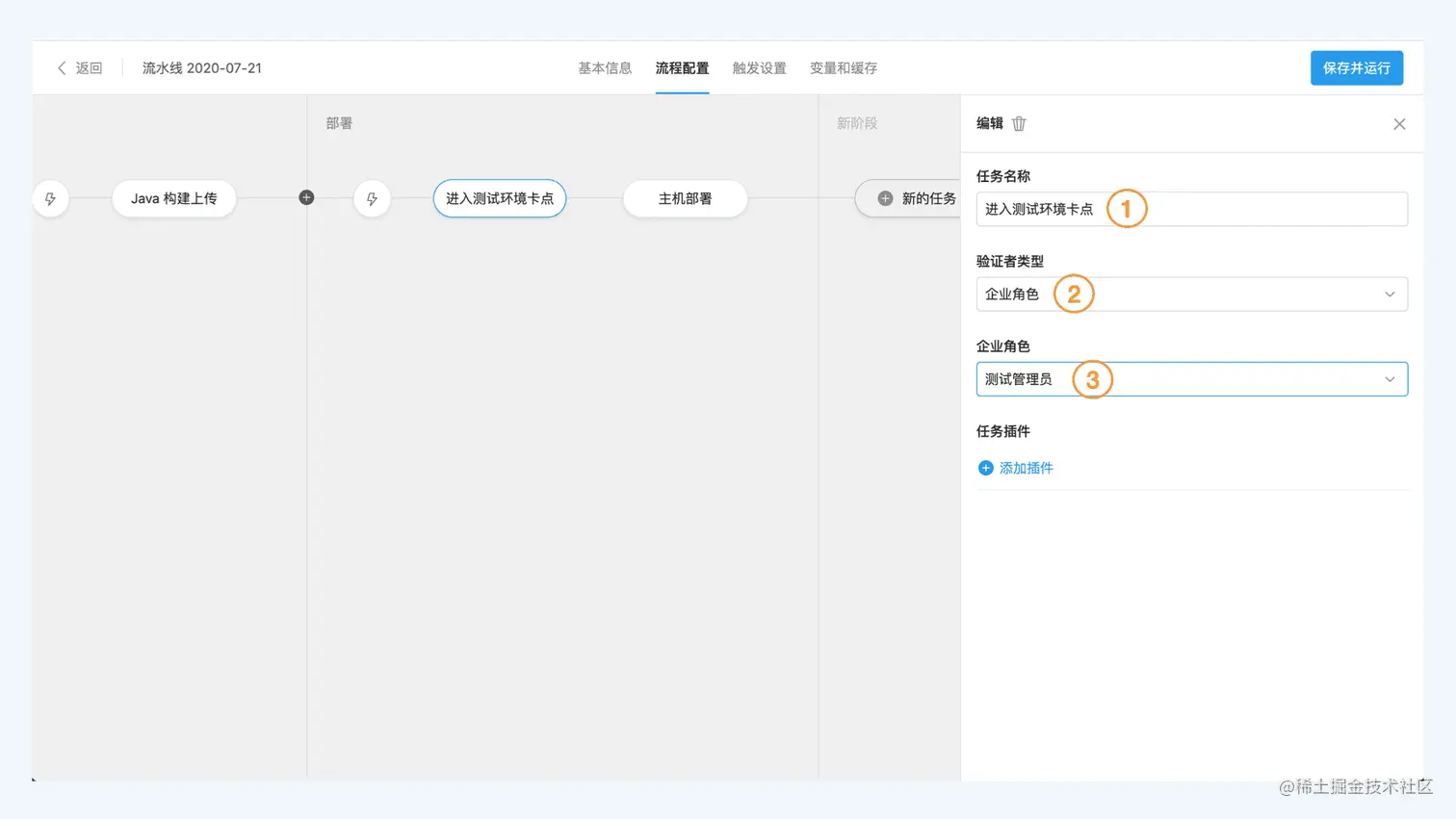The image size is (1456, 819).
Task: Select the 主机部署 task node
Action: tap(685, 198)
